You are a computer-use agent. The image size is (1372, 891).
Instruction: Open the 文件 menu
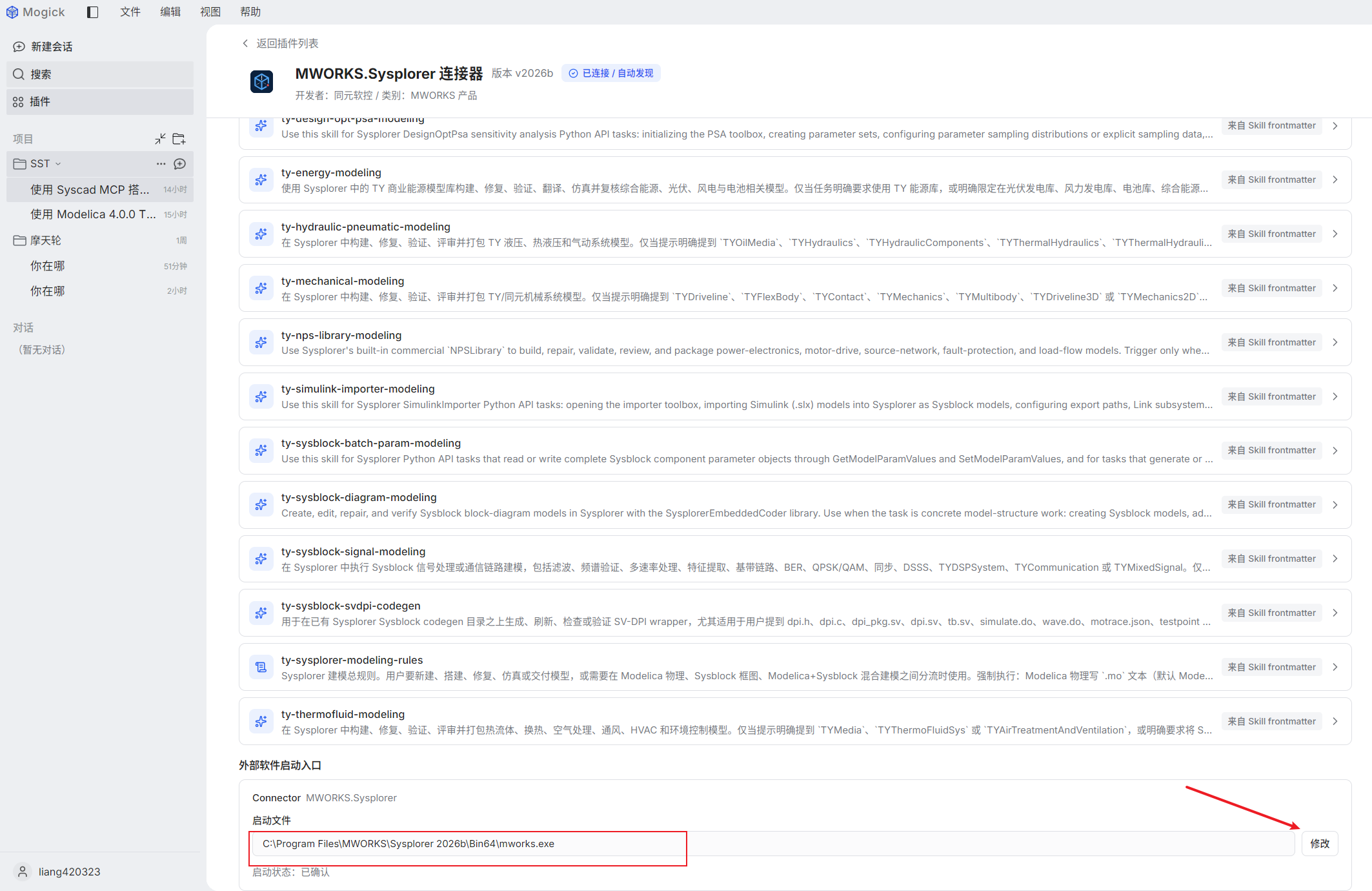[x=130, y=12]
